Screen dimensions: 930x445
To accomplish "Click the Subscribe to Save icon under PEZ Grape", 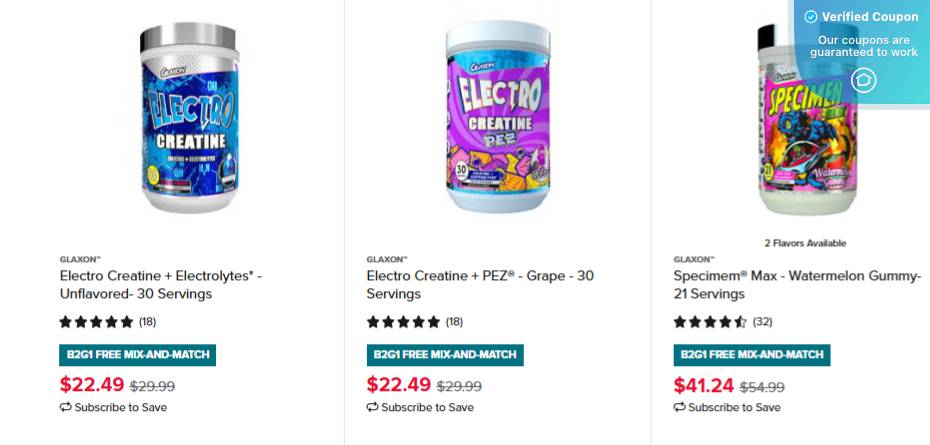I will coord(372,407).
